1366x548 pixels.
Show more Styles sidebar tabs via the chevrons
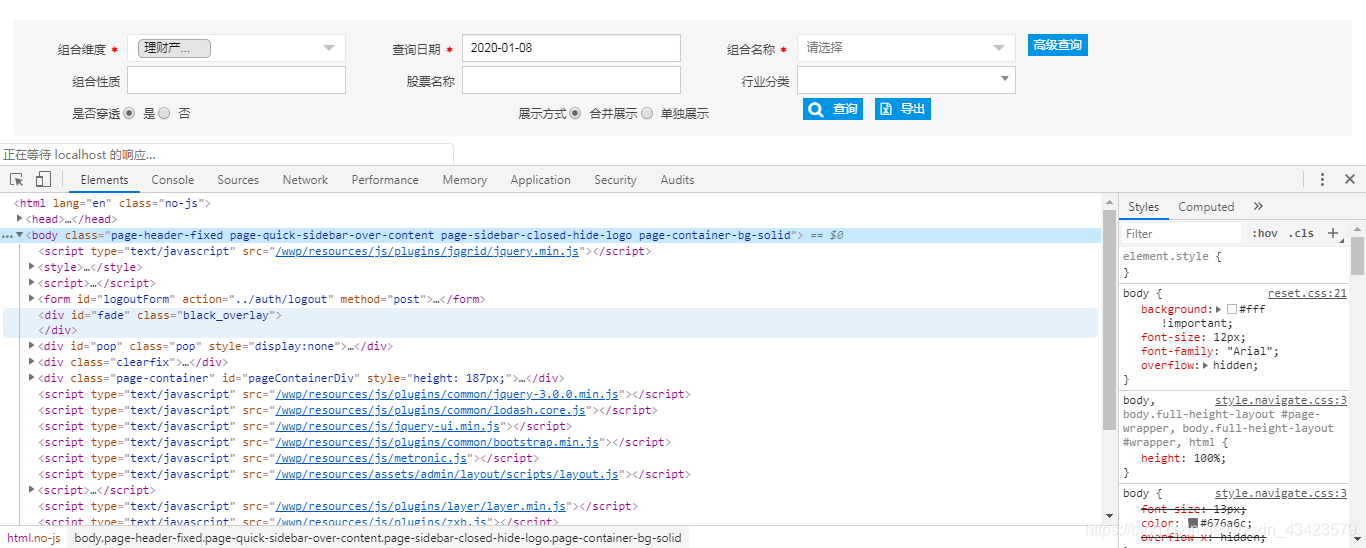click(1258, 207)
